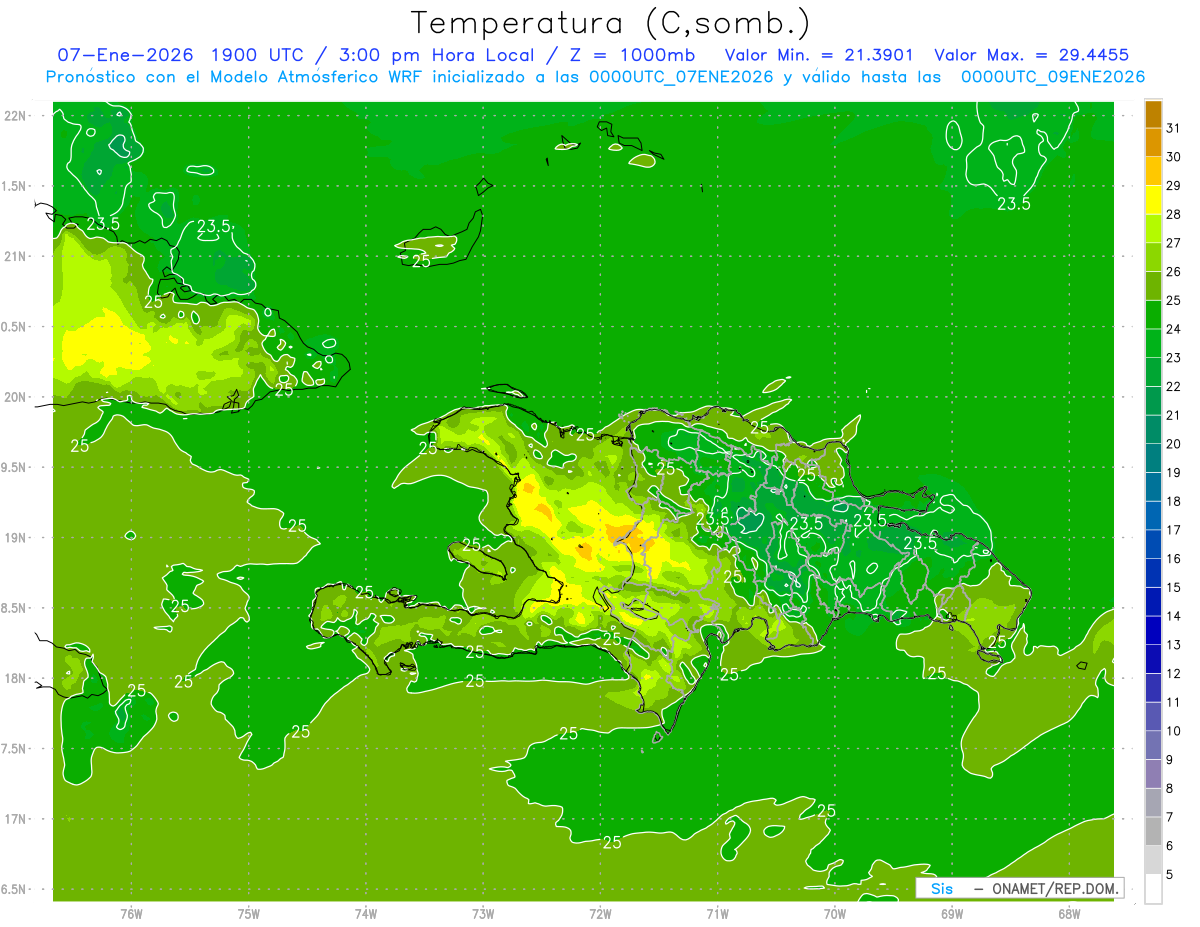Click the '1900 UTC' time text
The width and height of the screenshot is (1200, 927).
pos(257,55)
